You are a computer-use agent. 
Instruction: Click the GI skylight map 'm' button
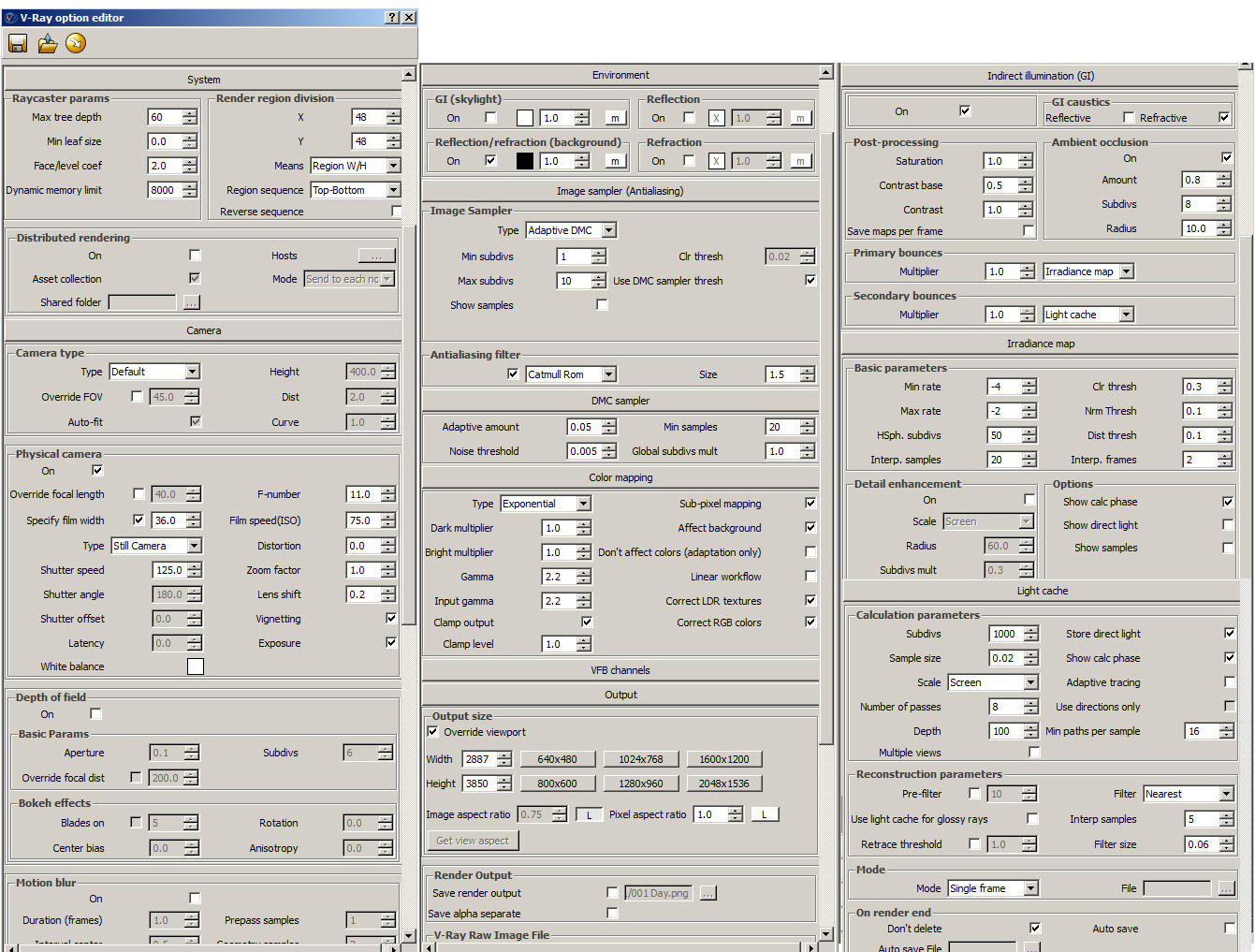[615, 118]
